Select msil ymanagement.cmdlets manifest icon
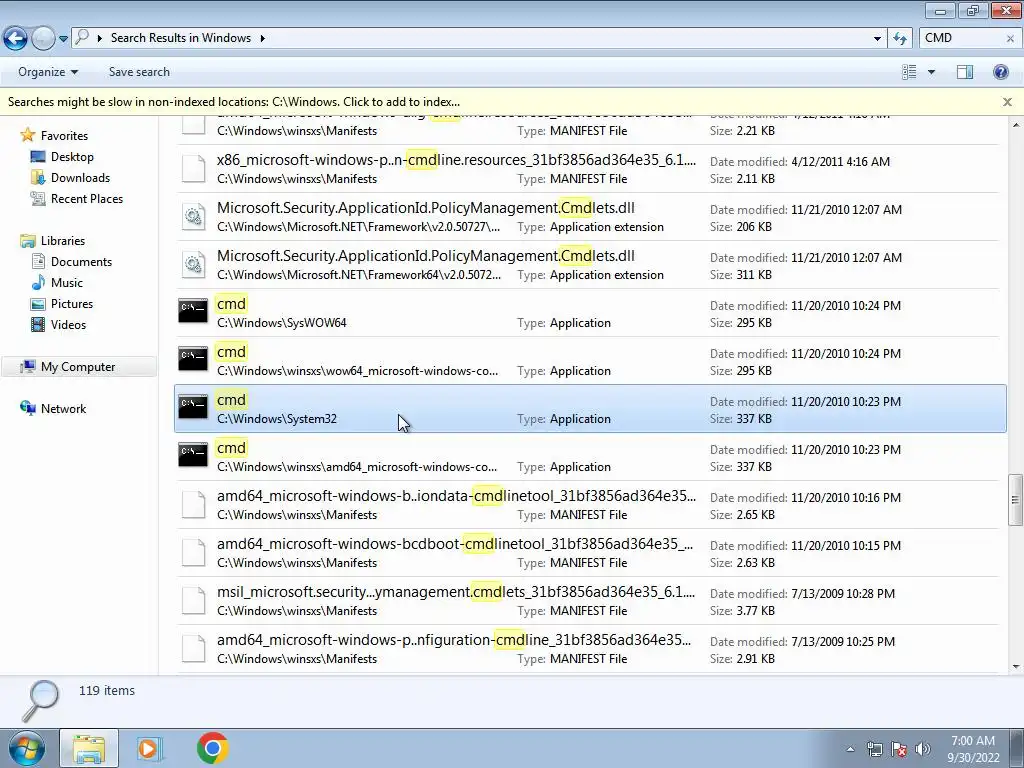This screenshot has width=1024, height=768. click(x=193, y=600)
